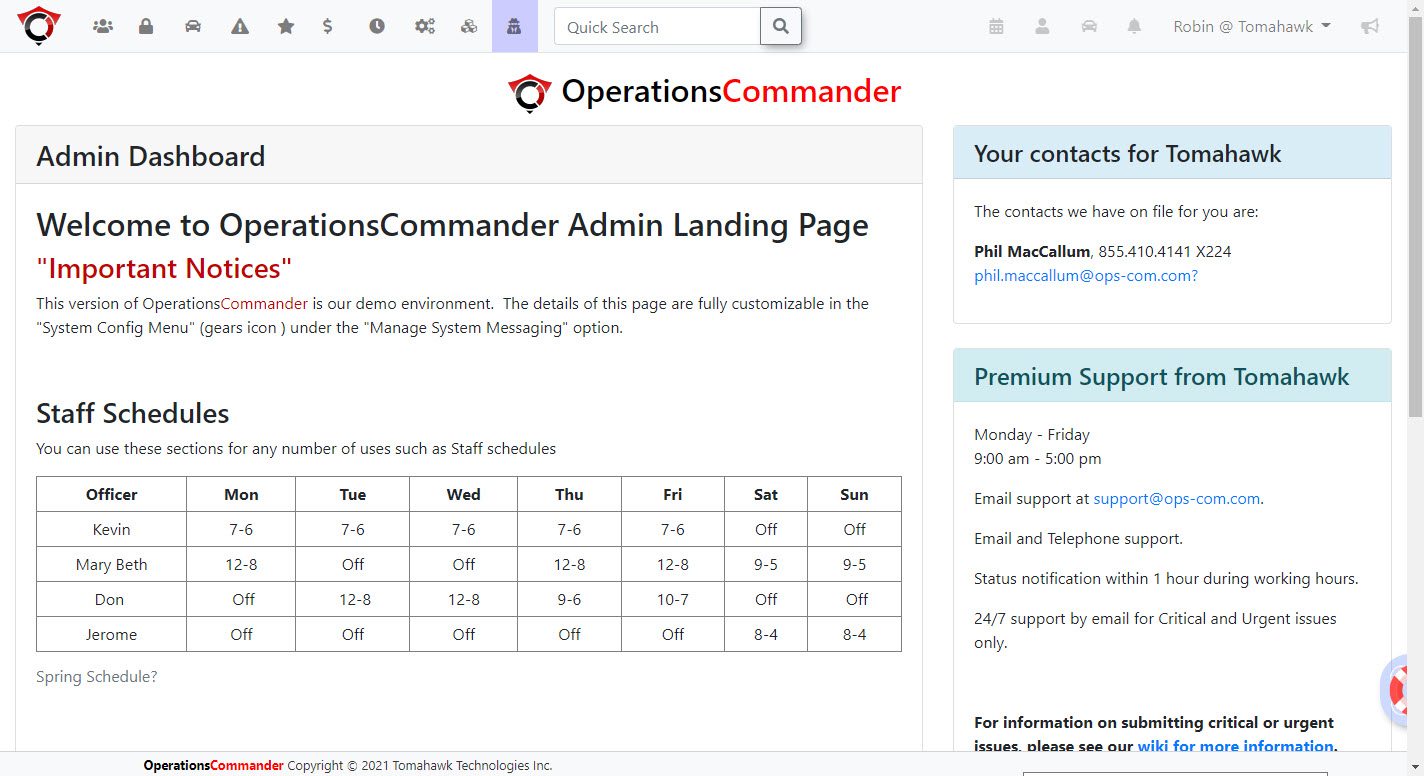
Task: Select the highlighted incognito admin icon
Action: (514, 26)
